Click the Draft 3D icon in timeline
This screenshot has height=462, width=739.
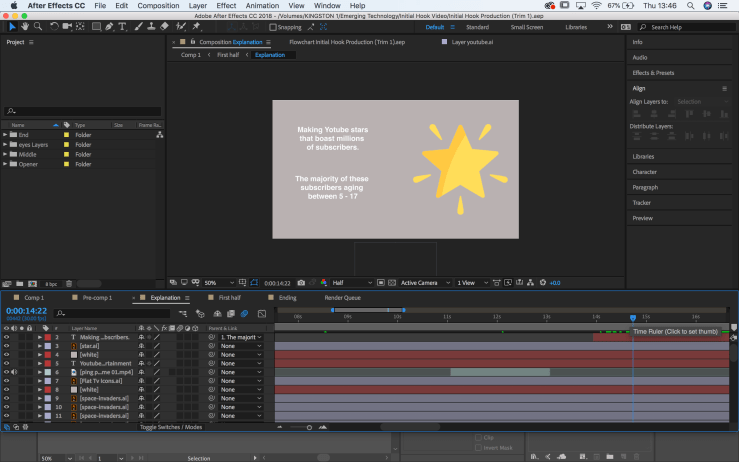200,314
